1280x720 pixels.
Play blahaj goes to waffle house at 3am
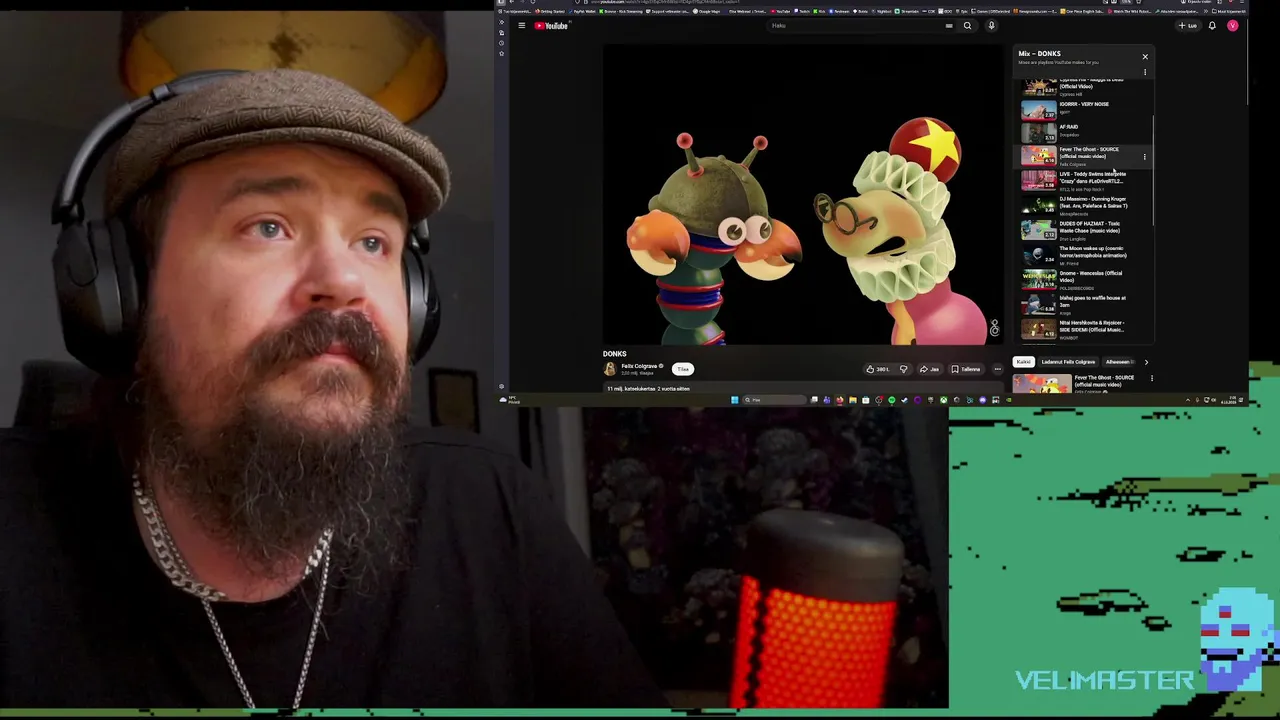coord(1085,304)
